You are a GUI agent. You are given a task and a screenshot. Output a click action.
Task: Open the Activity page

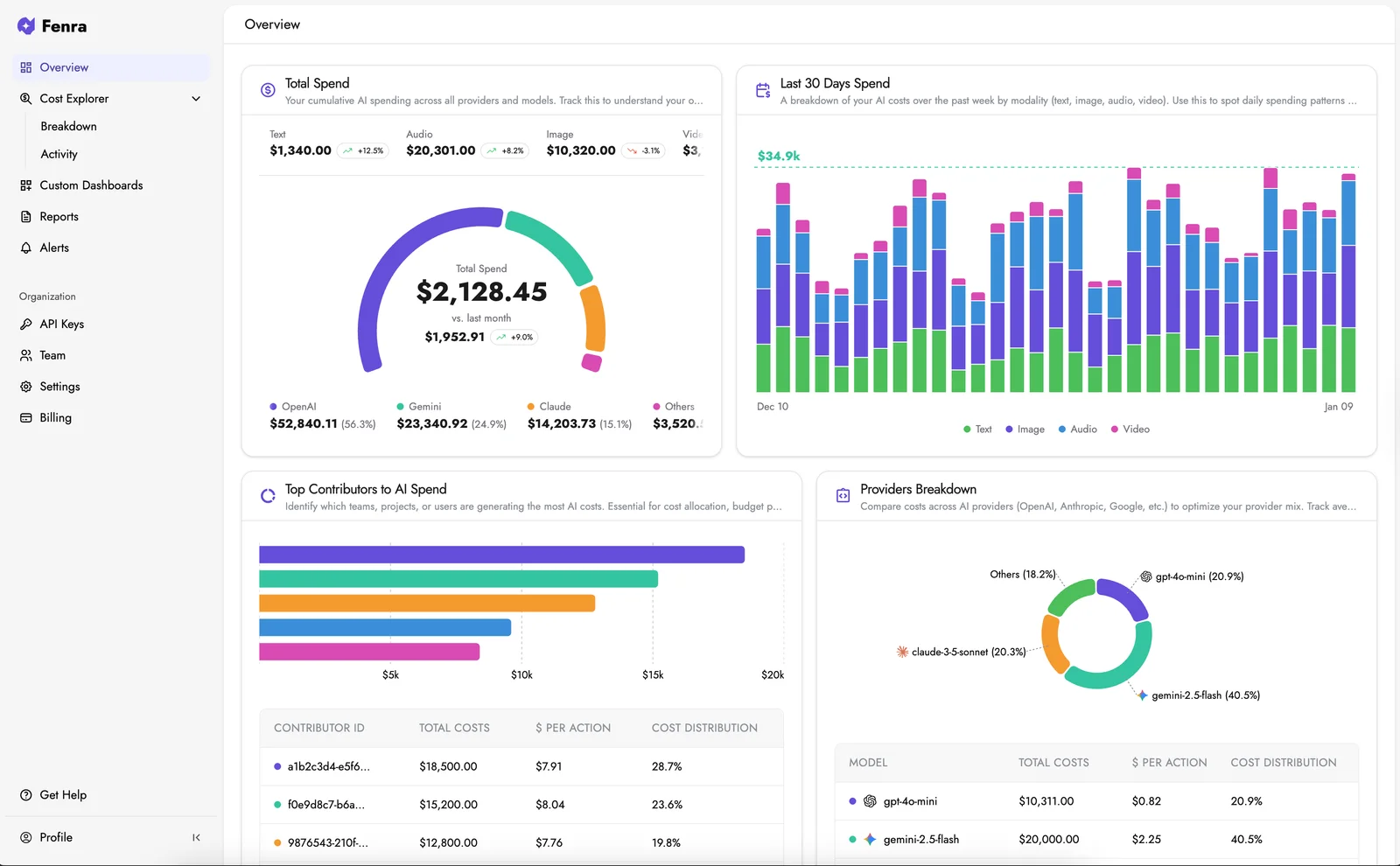(59, 154)
